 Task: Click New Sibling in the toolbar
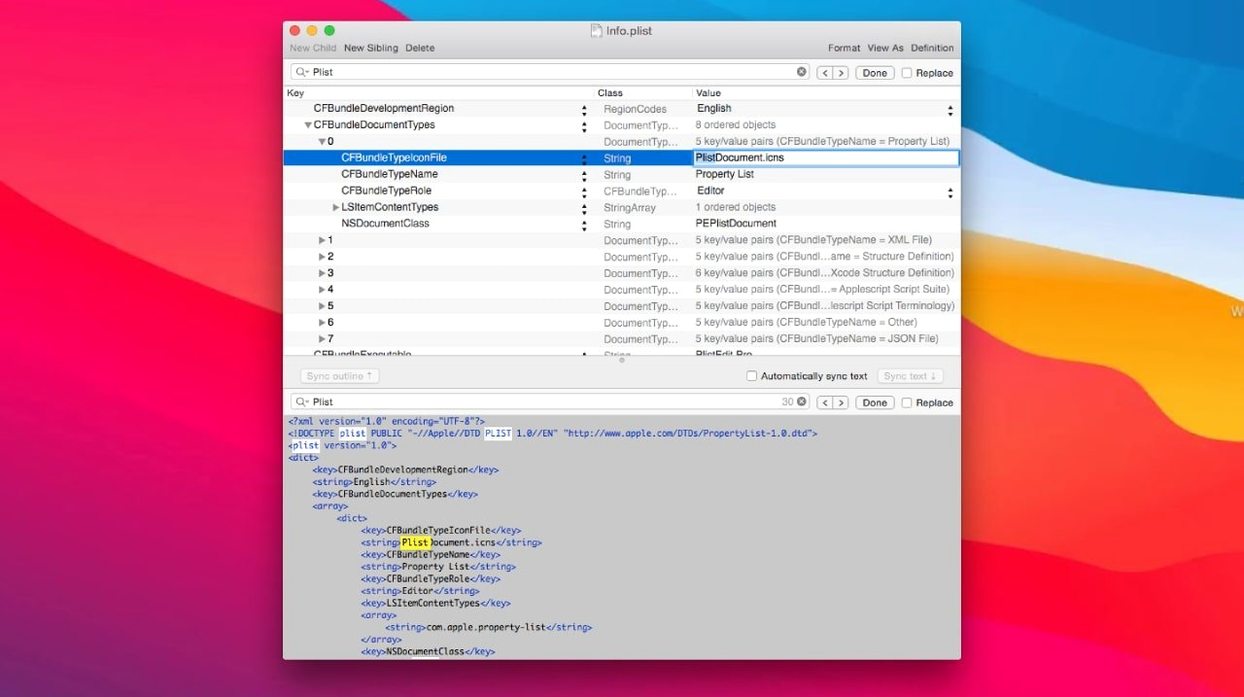(371, 48)
